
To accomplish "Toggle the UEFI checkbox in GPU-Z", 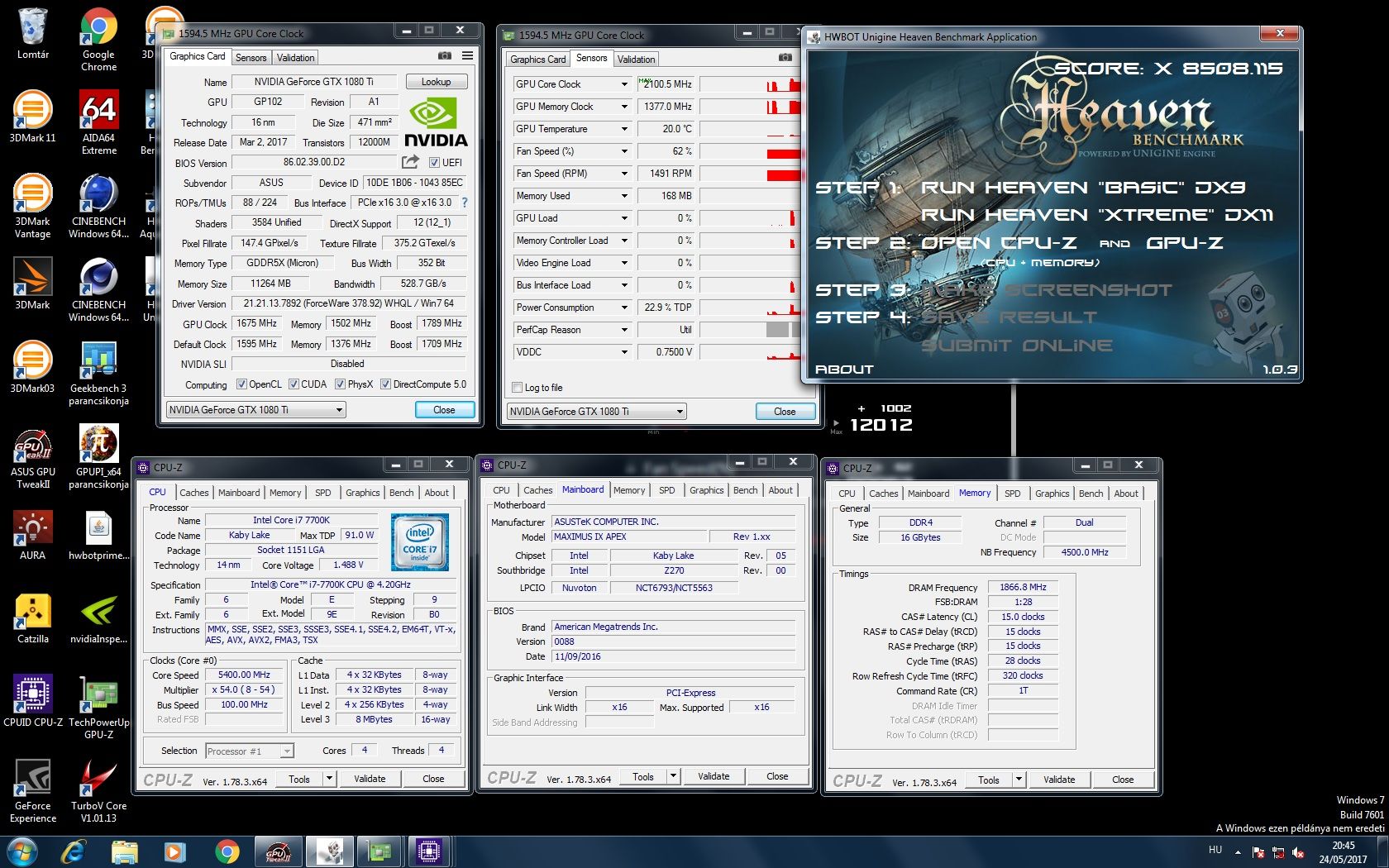I will (x=434, y=162).
